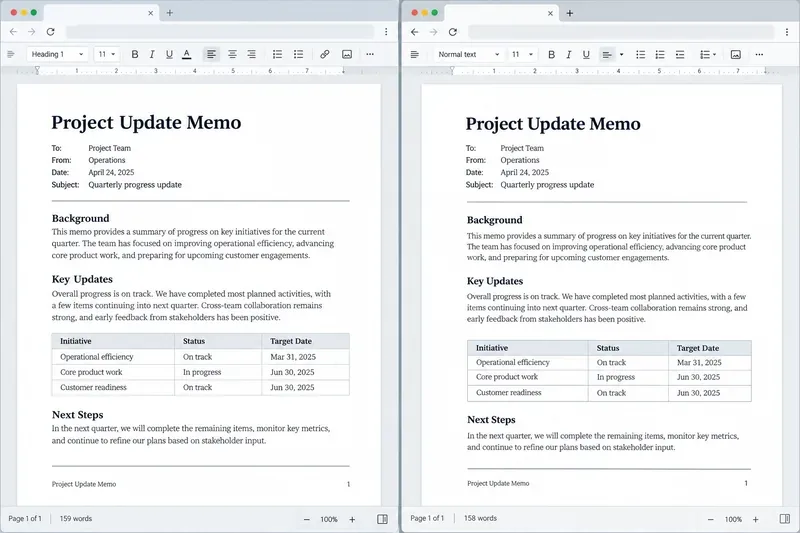Click the 100% zoom level in right window
Screen dimensions: 800x533
733,519
